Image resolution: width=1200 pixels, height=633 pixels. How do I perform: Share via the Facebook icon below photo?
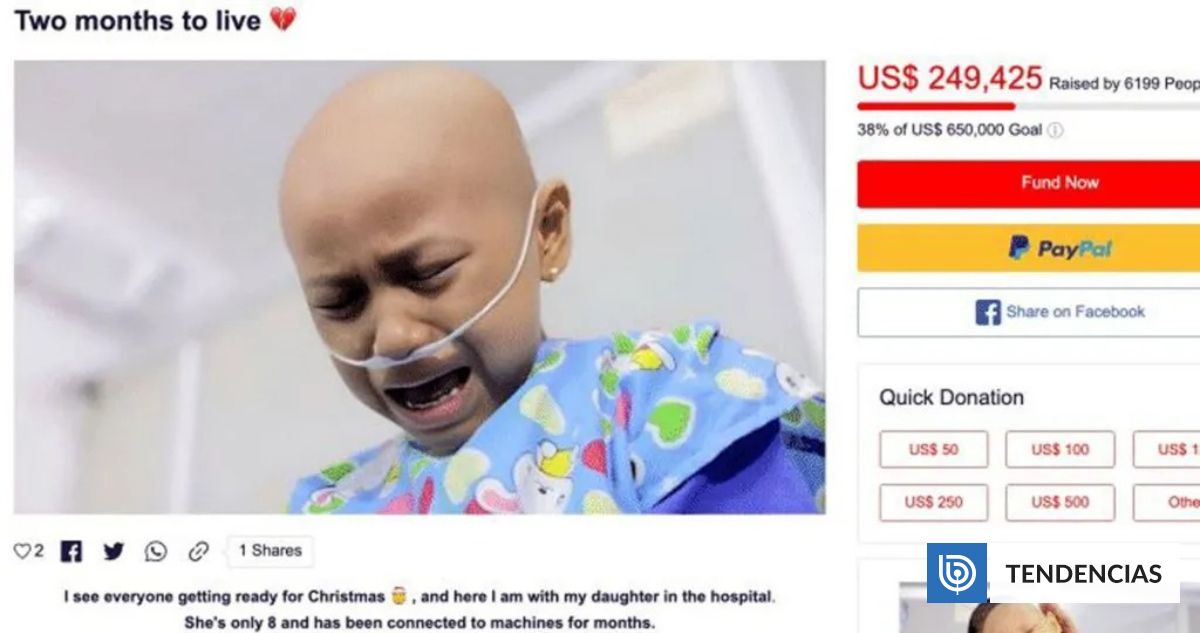click(71, 551)
